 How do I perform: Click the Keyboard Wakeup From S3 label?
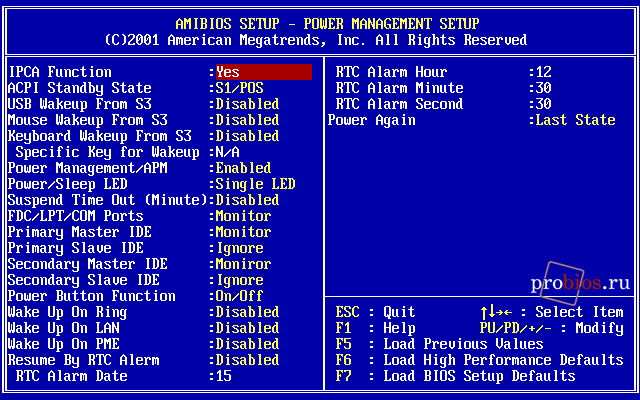click(x=100, y=136)
